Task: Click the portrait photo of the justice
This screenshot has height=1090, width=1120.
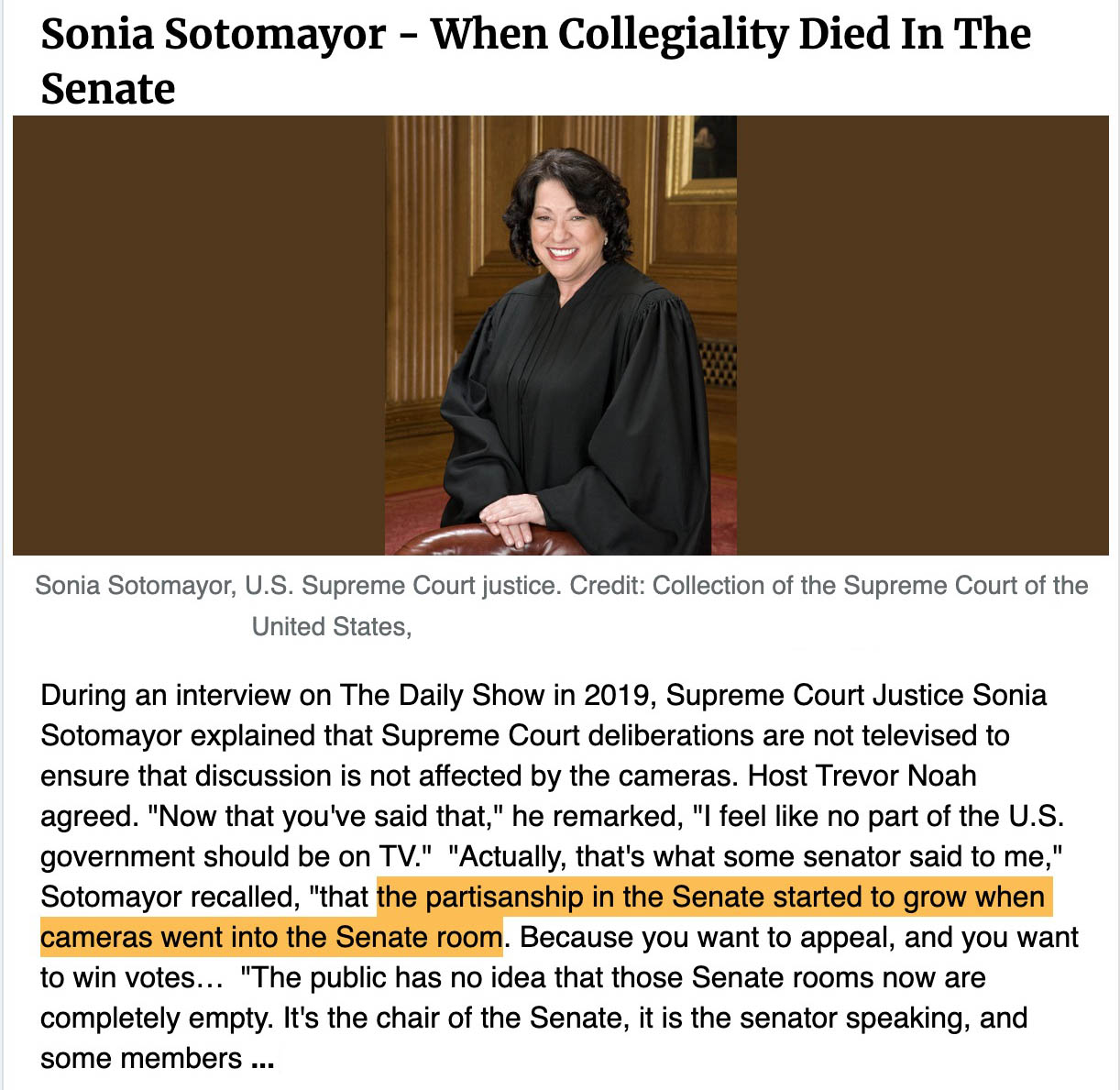Action: 561,336
